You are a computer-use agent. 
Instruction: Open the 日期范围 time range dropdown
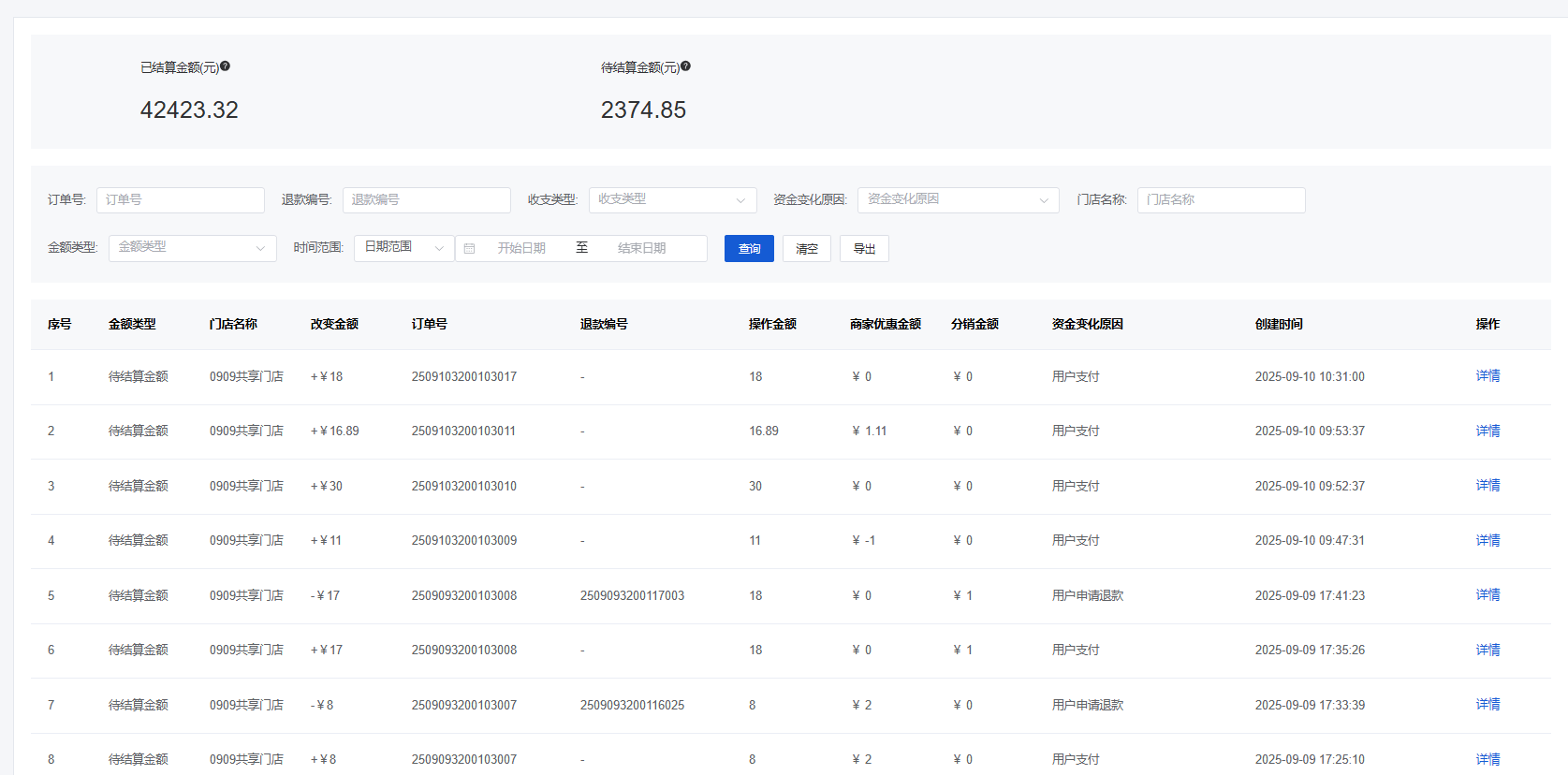(404, 248)
